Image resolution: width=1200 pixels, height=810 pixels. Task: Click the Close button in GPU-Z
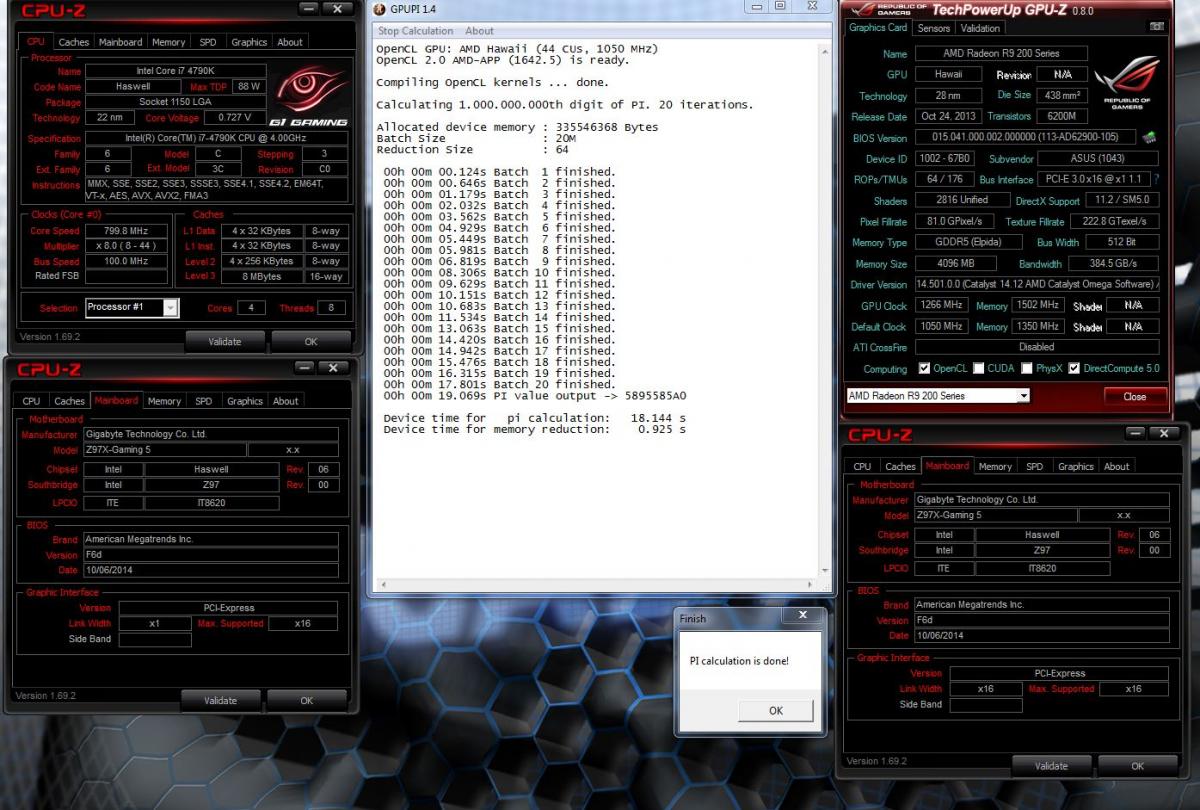(1135, 396)
